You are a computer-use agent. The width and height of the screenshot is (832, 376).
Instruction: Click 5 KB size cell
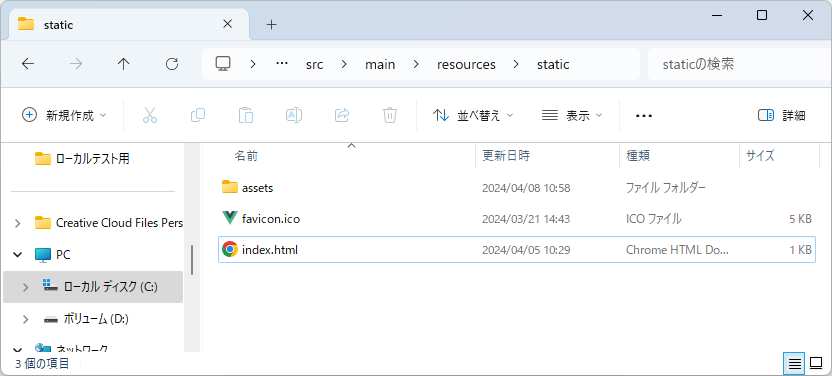tap(801, 218)
